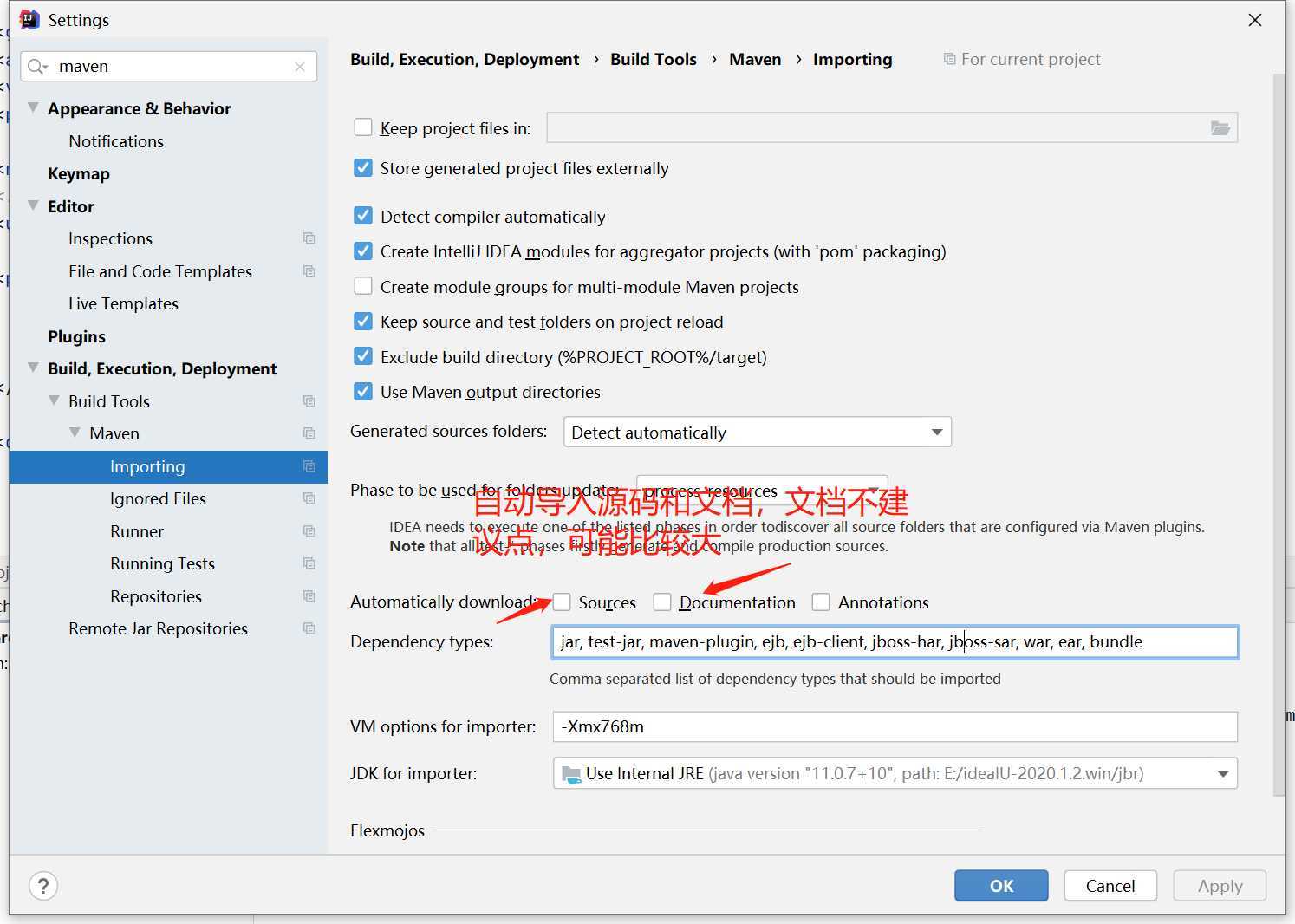The height and width of the screenshot is (924, 1295).
Task: Select Repositories under Maven
Action: click(x=156, y=596)
